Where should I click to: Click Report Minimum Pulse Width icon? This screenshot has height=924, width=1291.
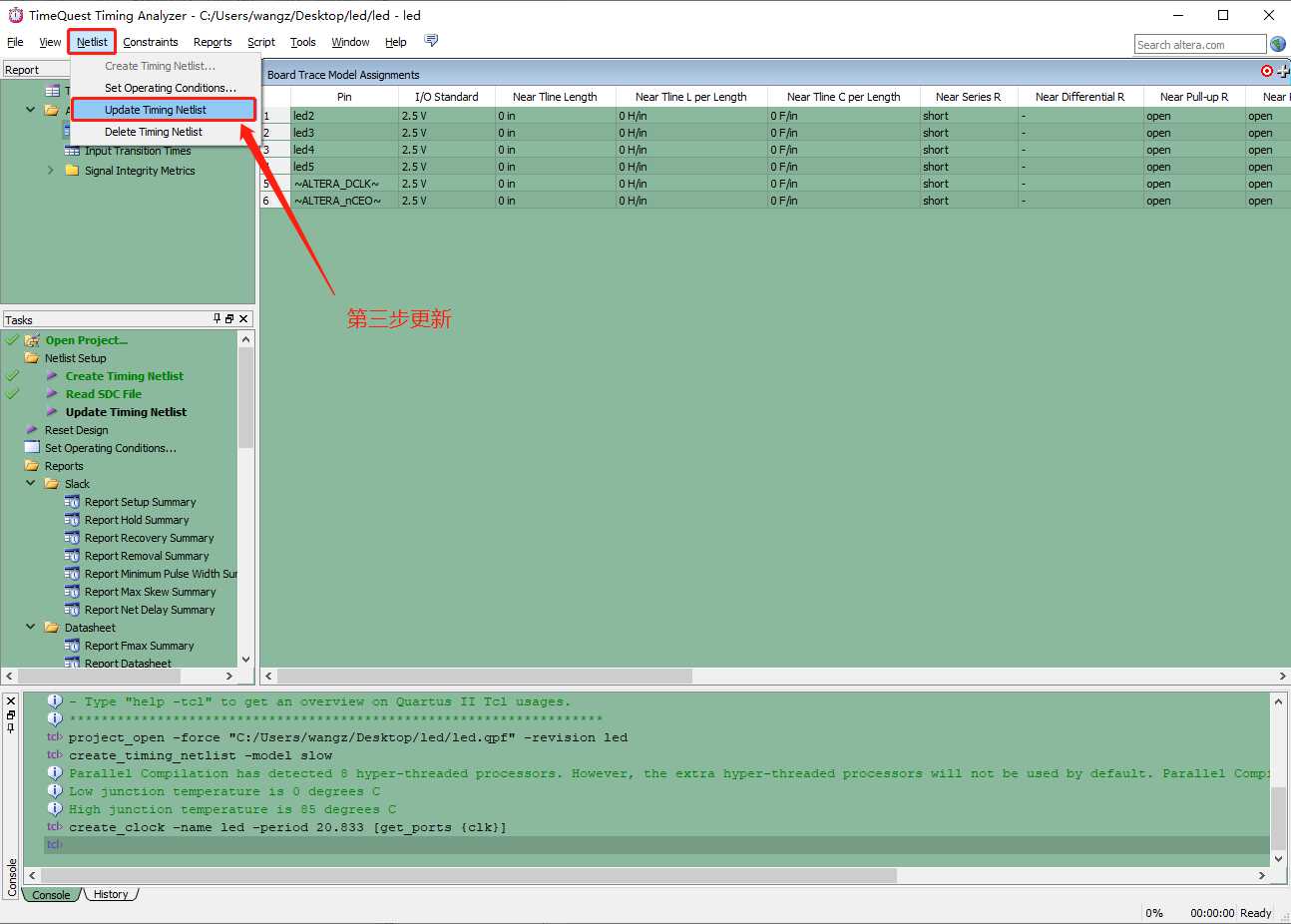pyautogui.click(x=72, y=574)
